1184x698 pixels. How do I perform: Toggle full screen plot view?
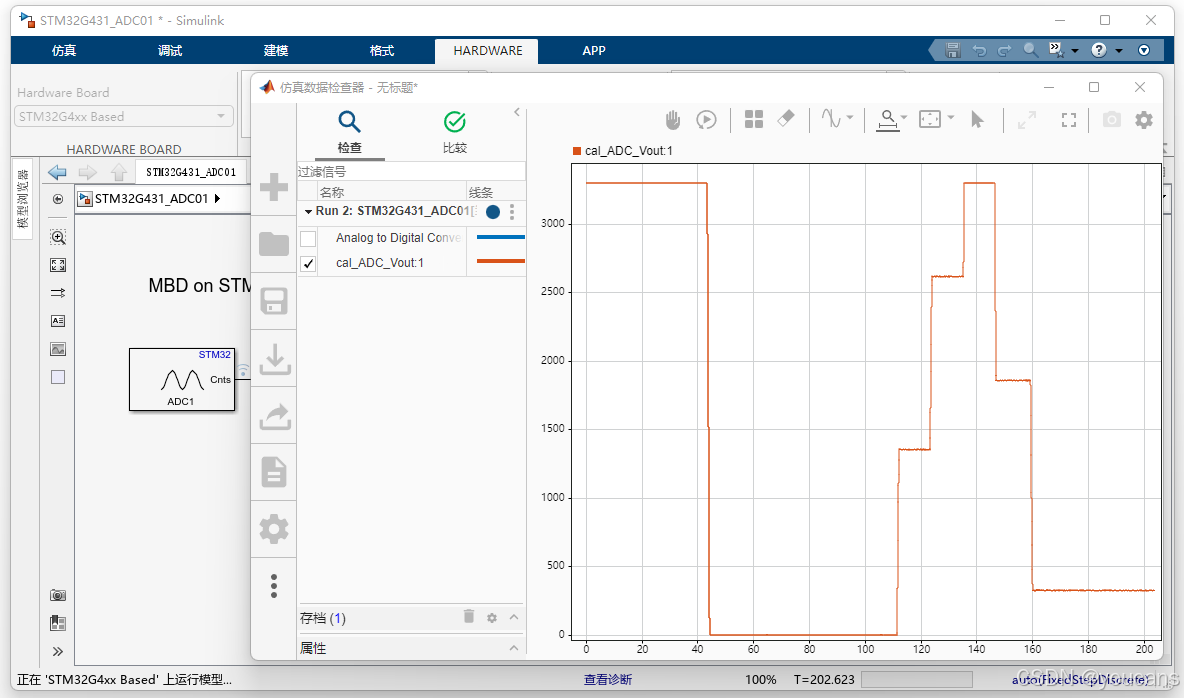pyautogui.click(x=1068, y=119)
